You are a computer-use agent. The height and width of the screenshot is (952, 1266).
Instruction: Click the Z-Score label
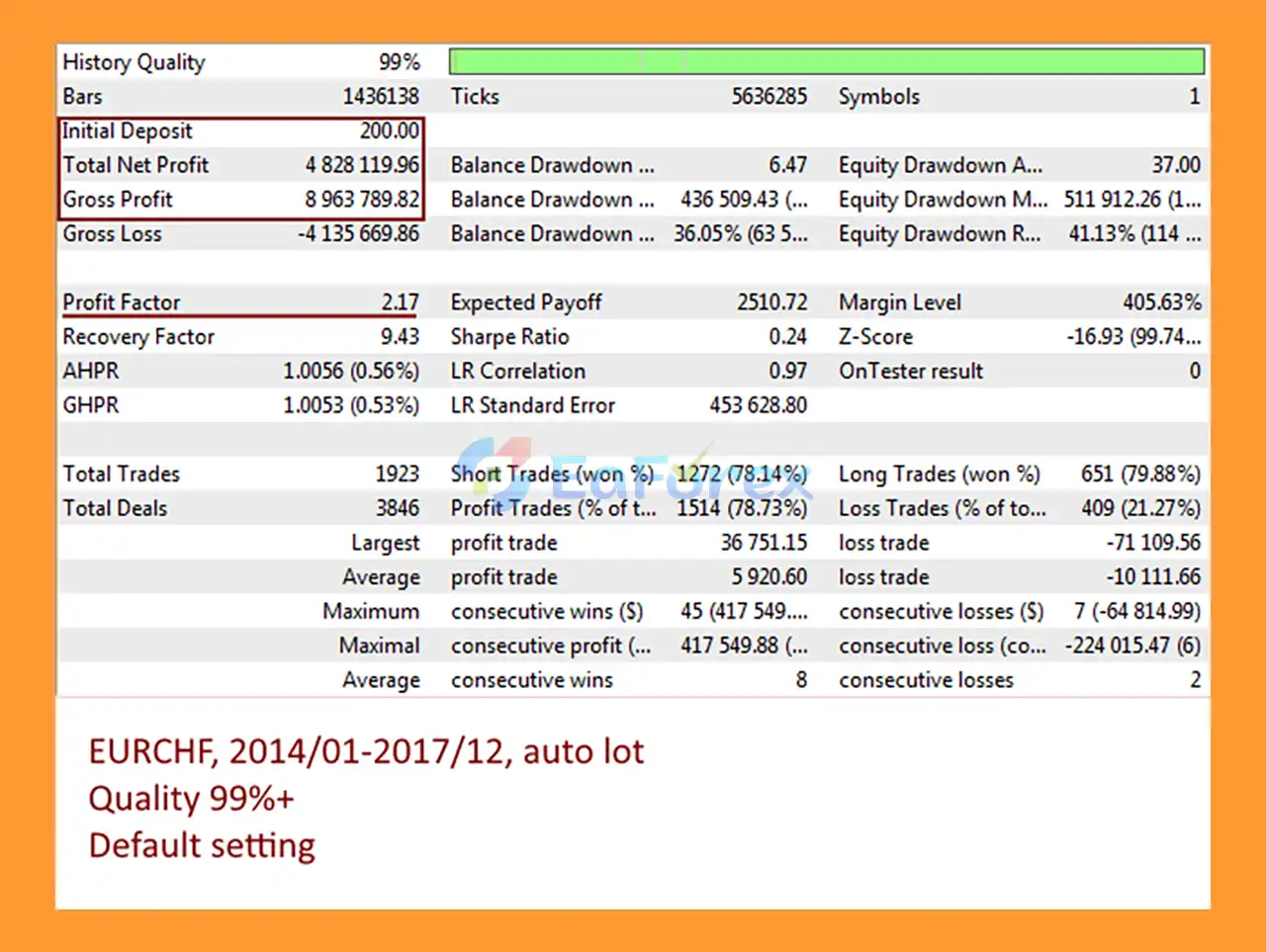[875, 337]
